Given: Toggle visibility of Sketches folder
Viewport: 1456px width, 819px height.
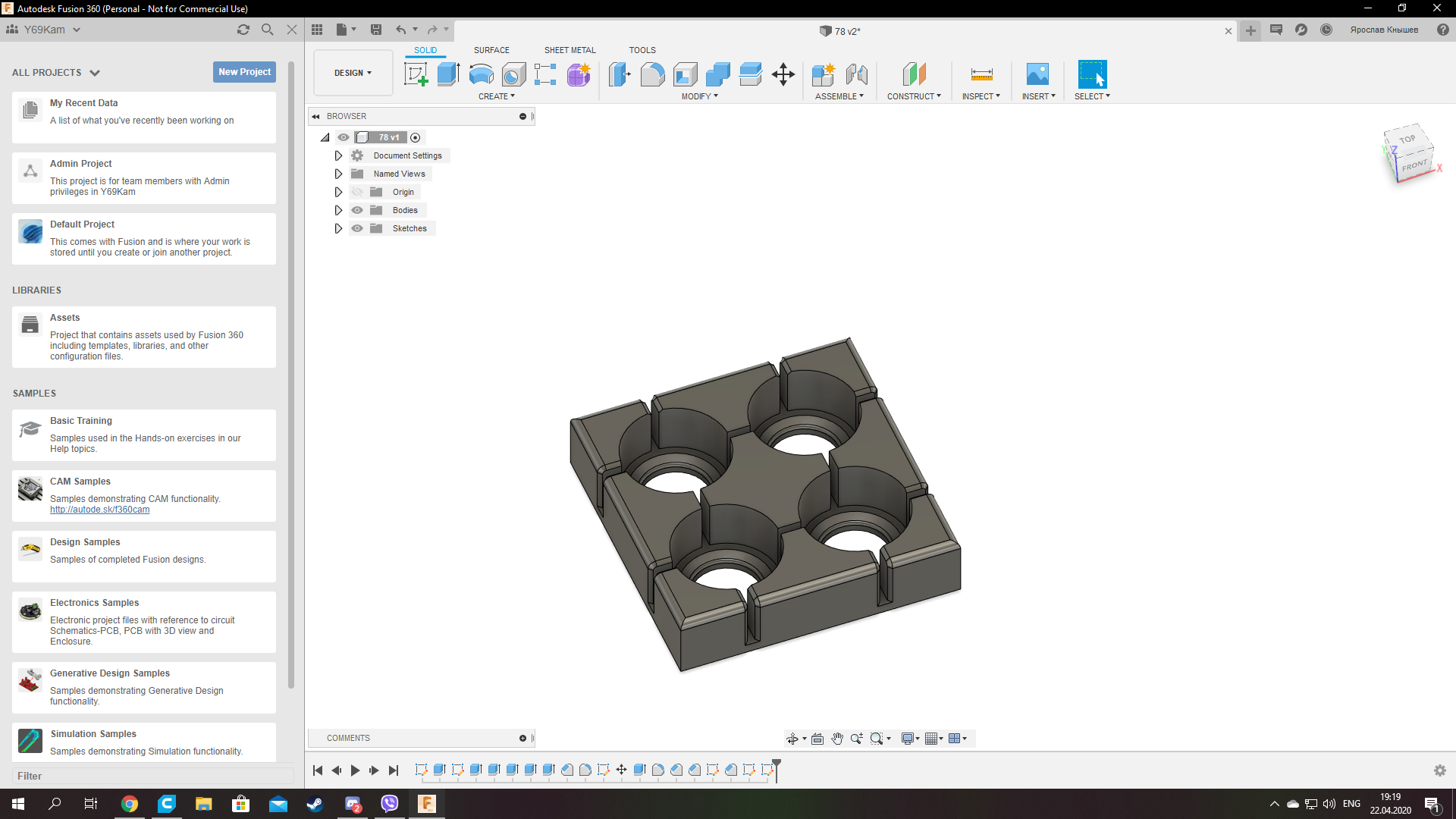Looking at the screenshot, I should [357, 228].
